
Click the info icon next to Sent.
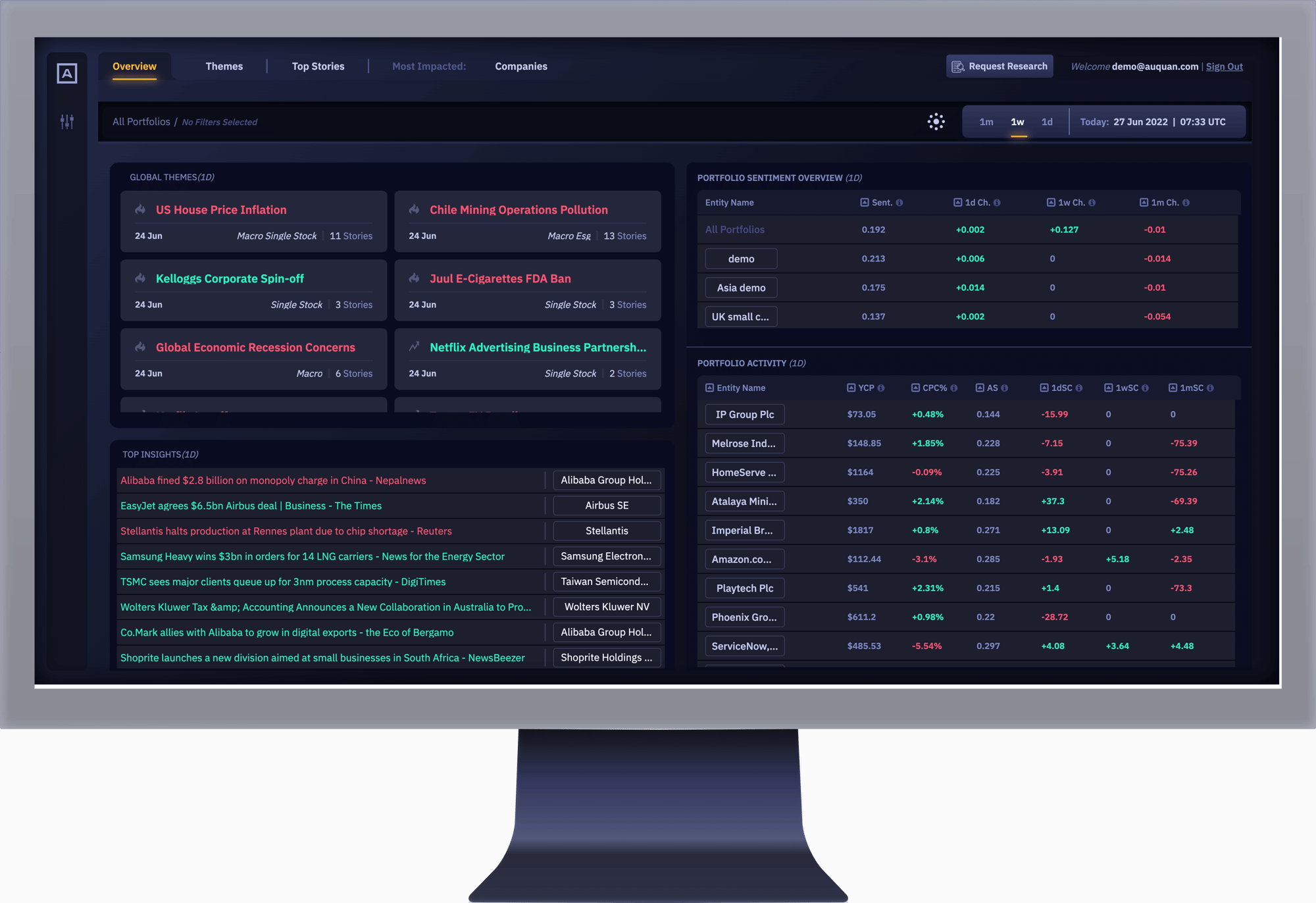coord(899,203)
